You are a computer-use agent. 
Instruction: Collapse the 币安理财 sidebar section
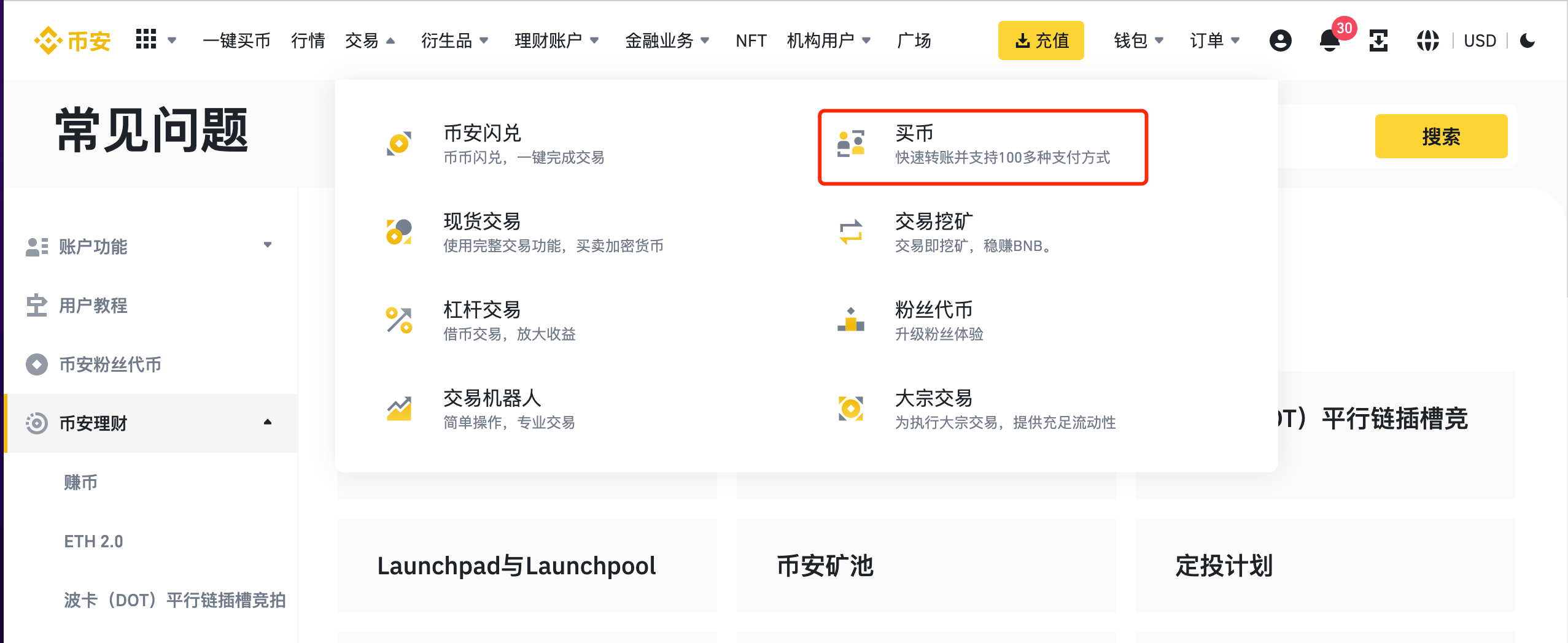(268, 422)
